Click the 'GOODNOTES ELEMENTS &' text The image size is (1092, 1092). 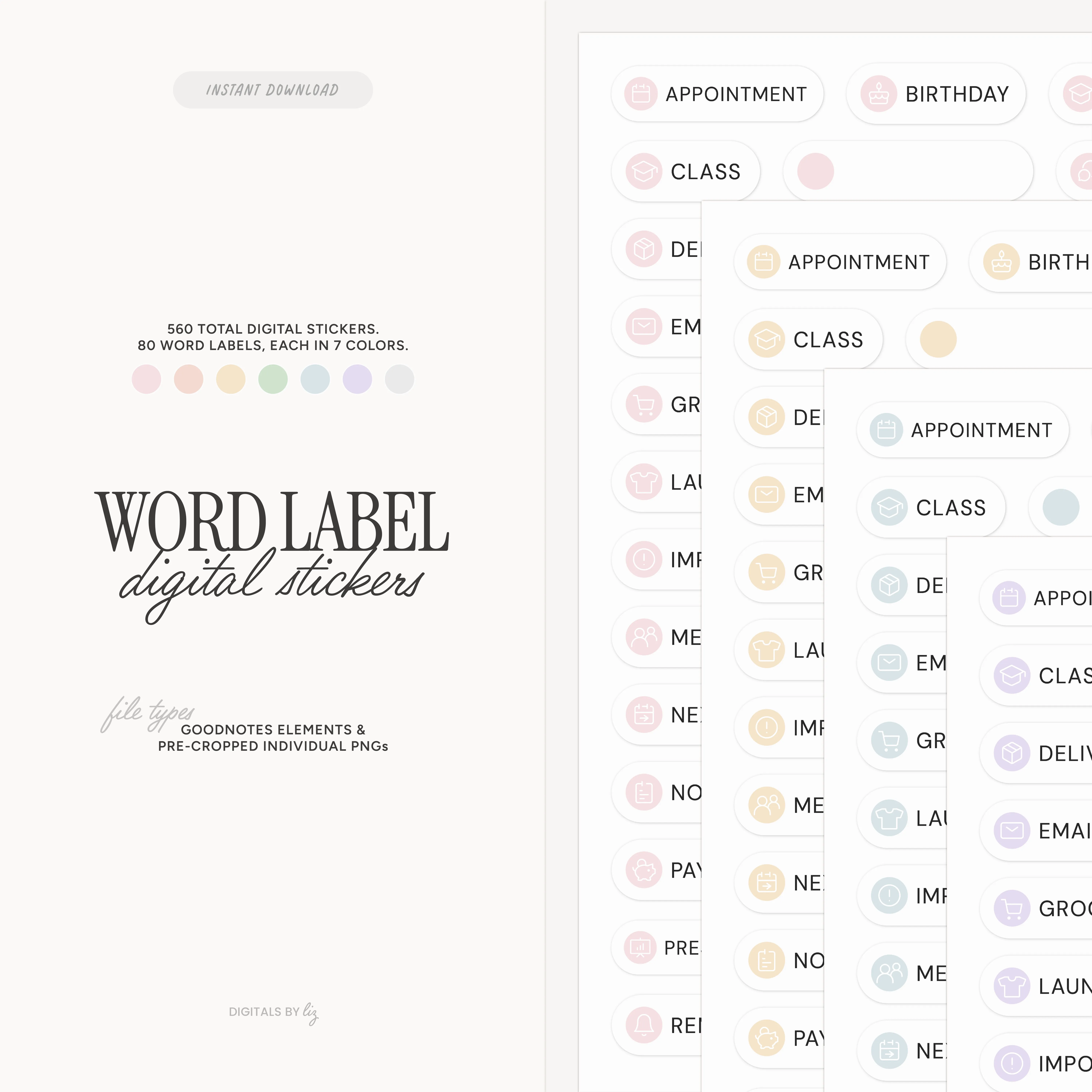coord(273,730)
